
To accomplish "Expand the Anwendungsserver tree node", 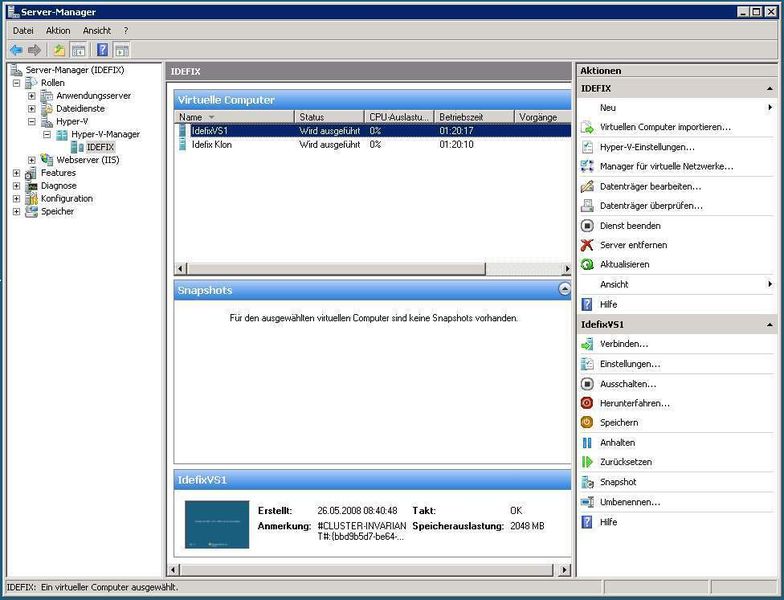I will pos(32,96).
